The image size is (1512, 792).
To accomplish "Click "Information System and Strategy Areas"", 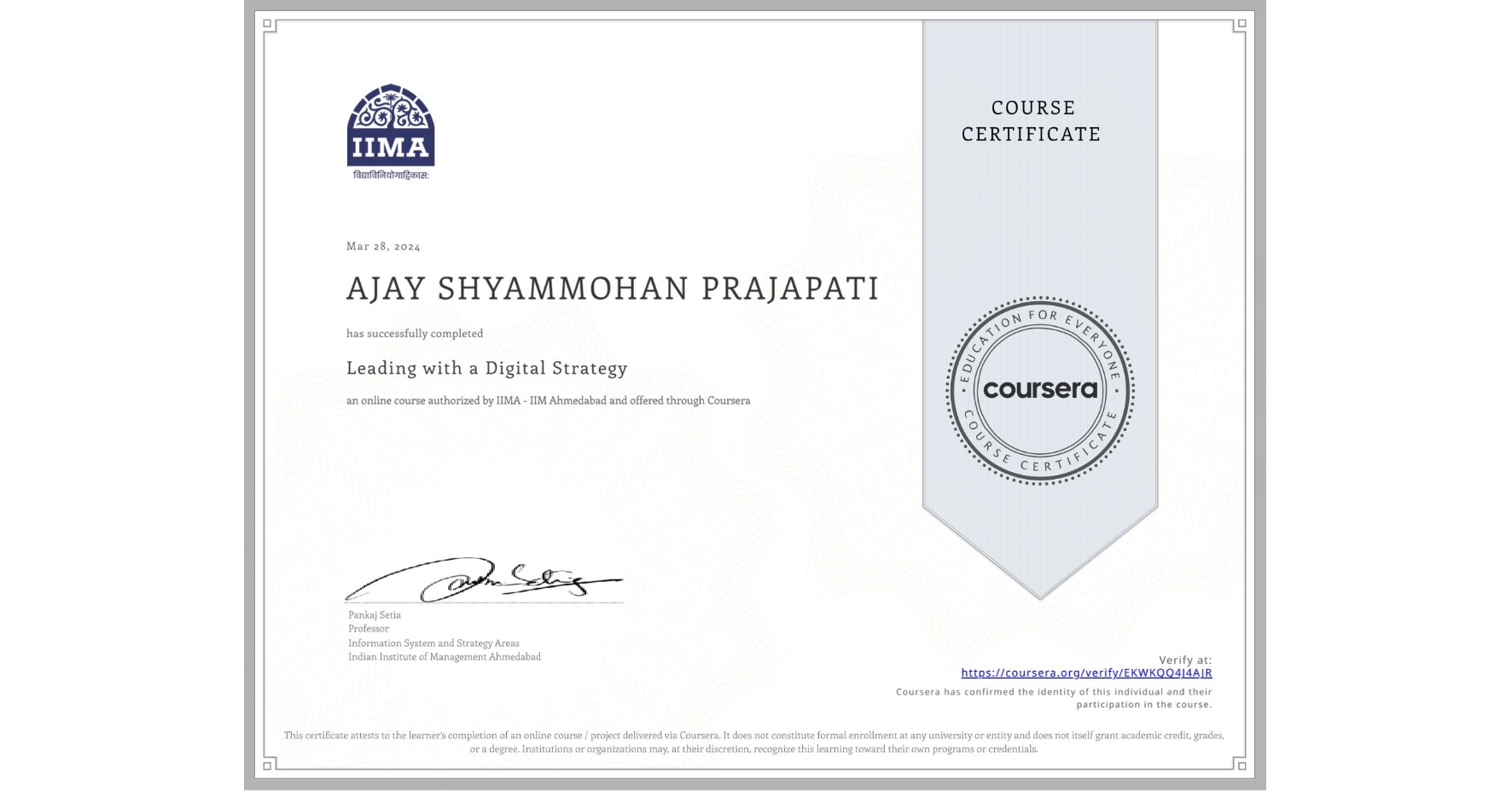I will (x=433, y=643).
